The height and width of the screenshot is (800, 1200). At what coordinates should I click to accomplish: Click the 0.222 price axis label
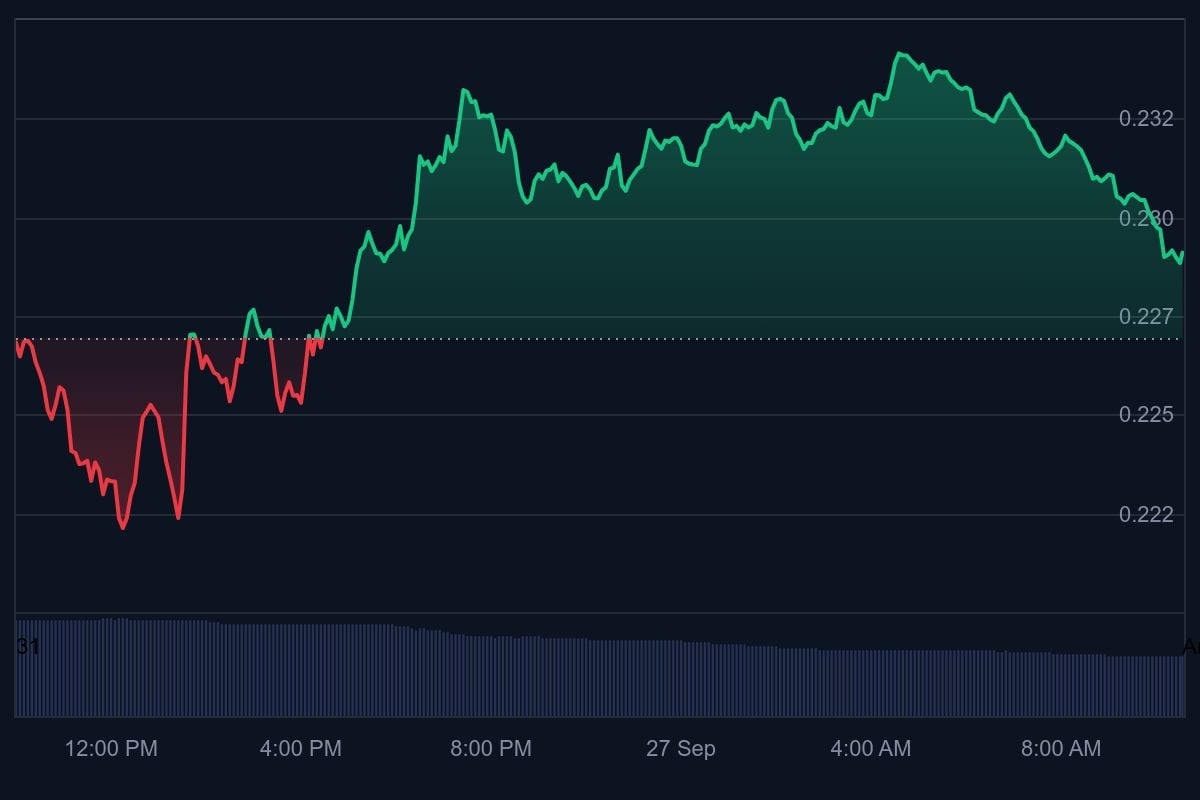tap(1146, 514)
